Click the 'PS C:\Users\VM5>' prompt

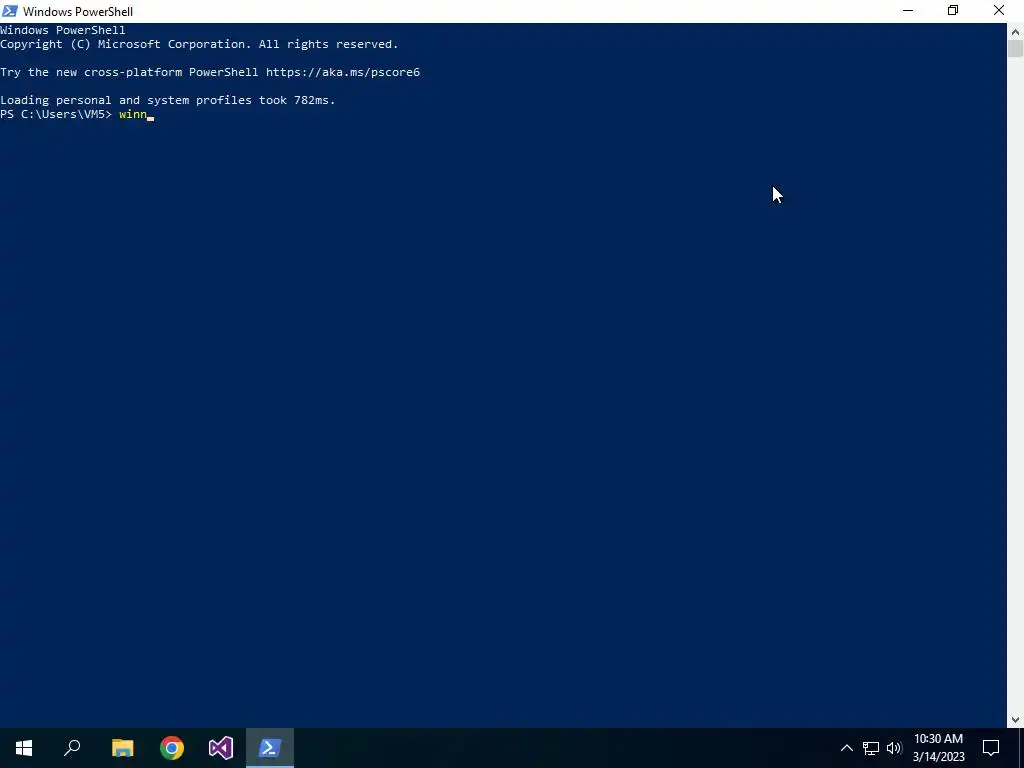tap(56, 114)
